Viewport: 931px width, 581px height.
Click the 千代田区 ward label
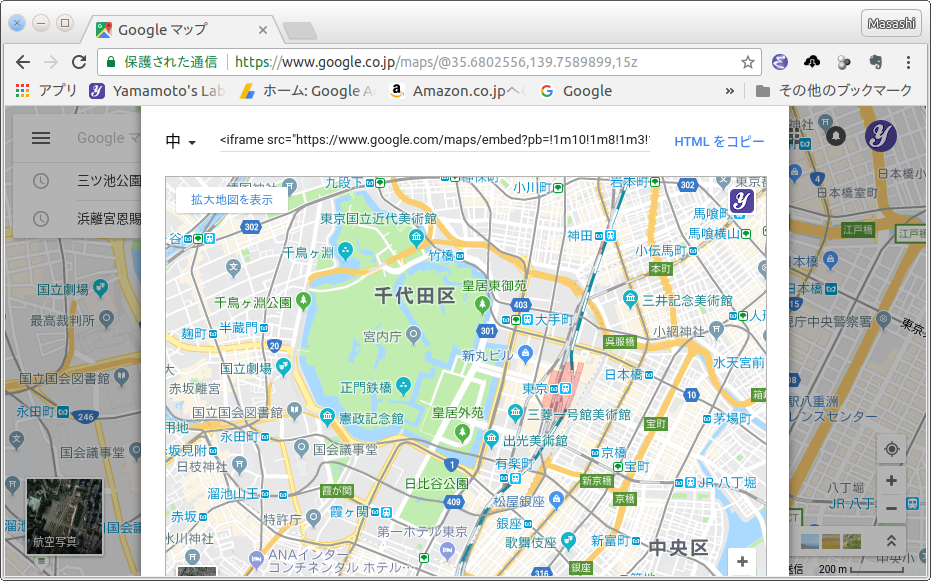[x=414, y=295]
